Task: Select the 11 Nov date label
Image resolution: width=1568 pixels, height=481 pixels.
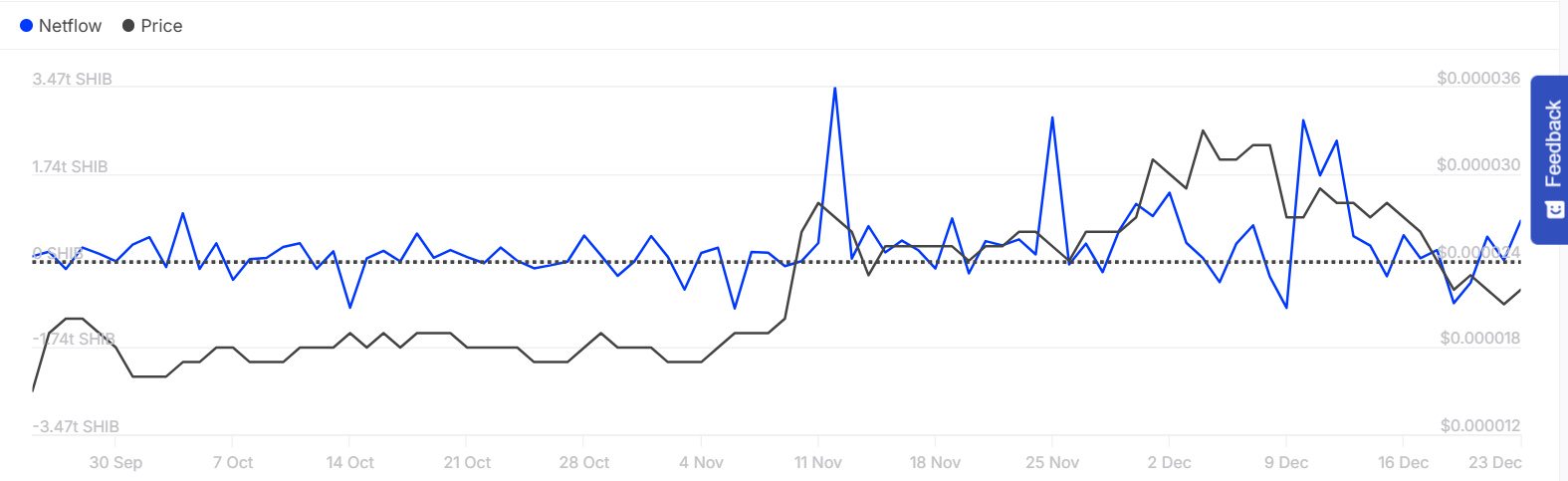Action: pyautogui.click(x=818, y=463)
